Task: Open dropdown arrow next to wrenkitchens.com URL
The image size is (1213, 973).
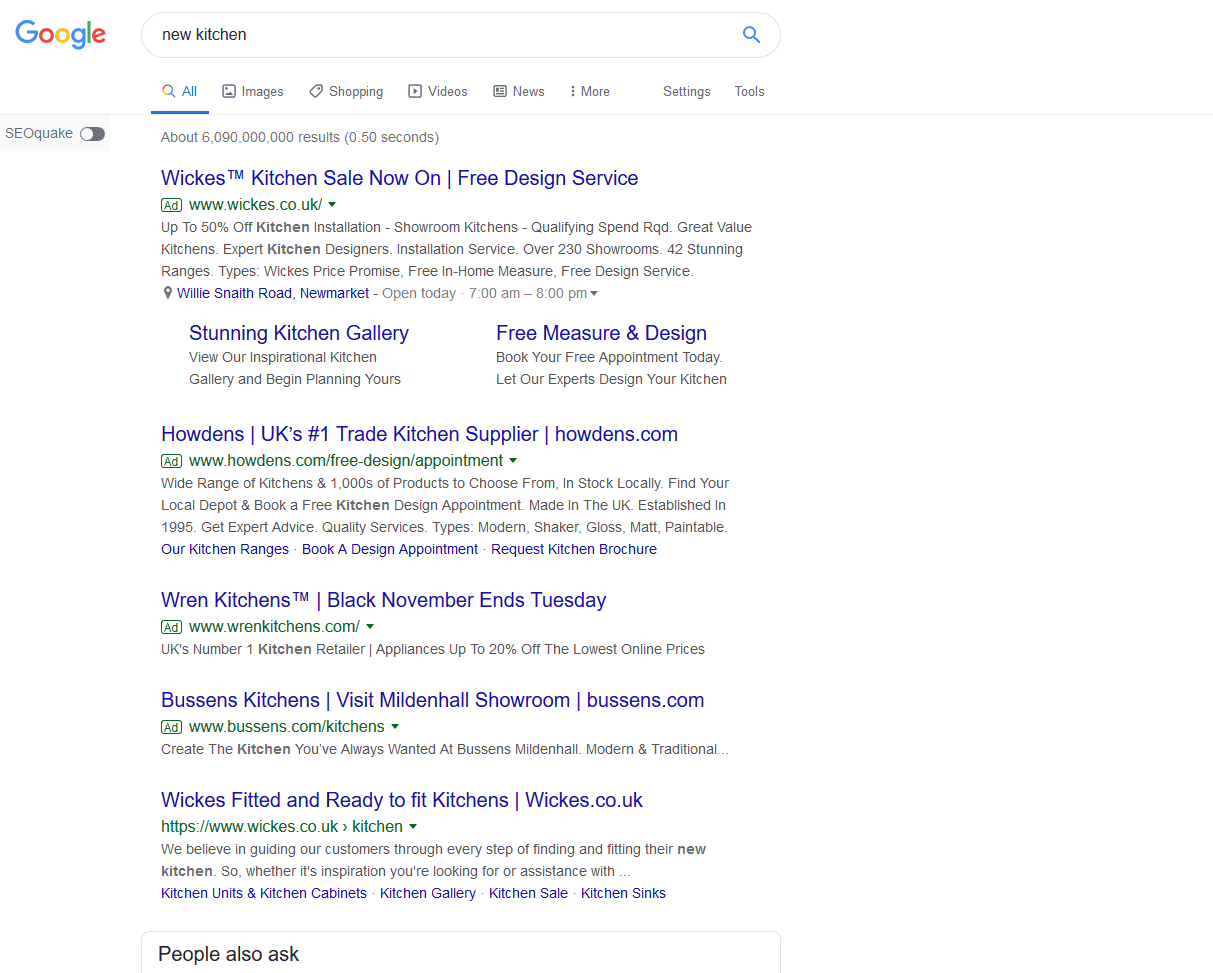Action: [x=370, y=627]
